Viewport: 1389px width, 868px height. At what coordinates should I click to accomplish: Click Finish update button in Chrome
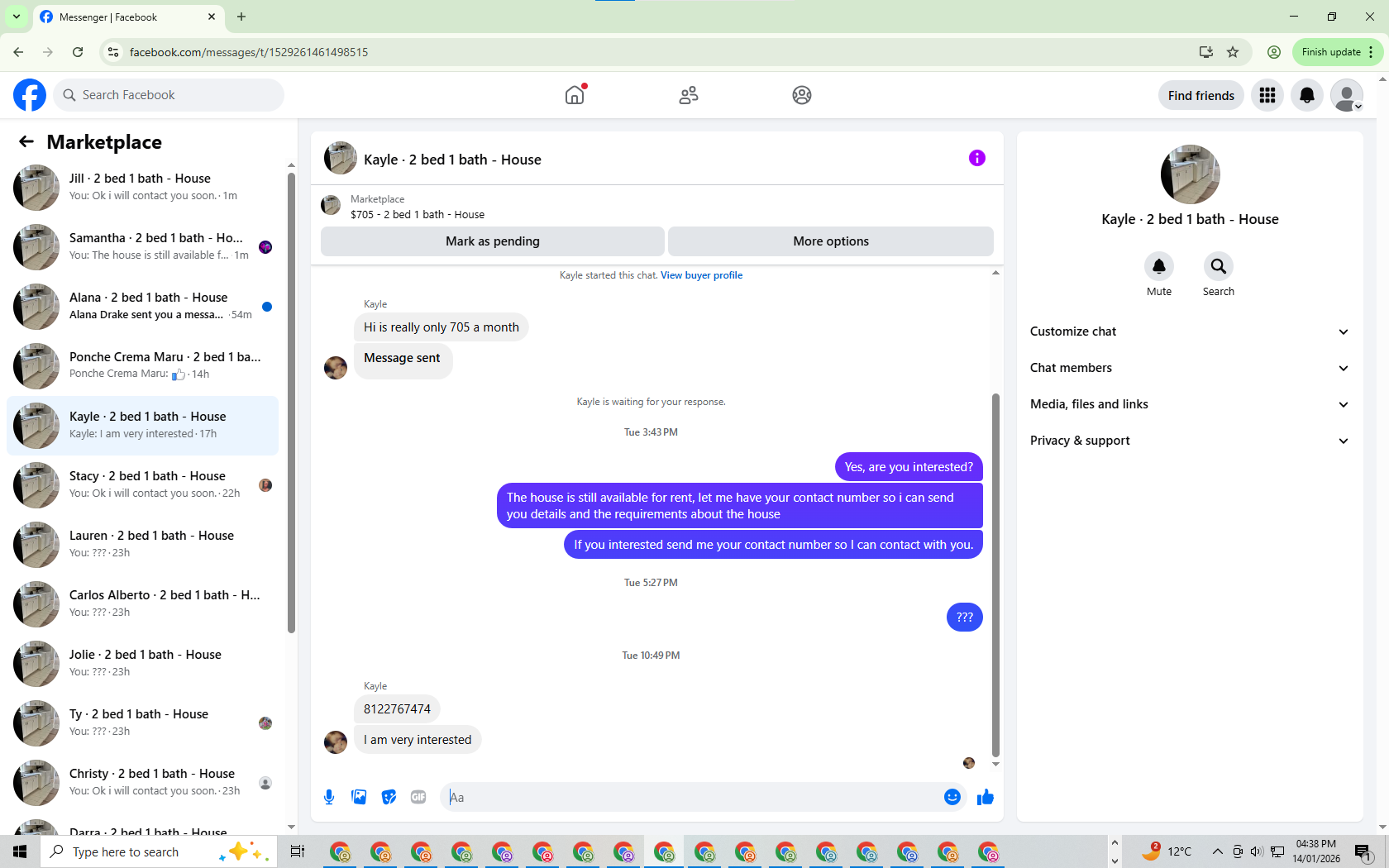point(1337,52)
